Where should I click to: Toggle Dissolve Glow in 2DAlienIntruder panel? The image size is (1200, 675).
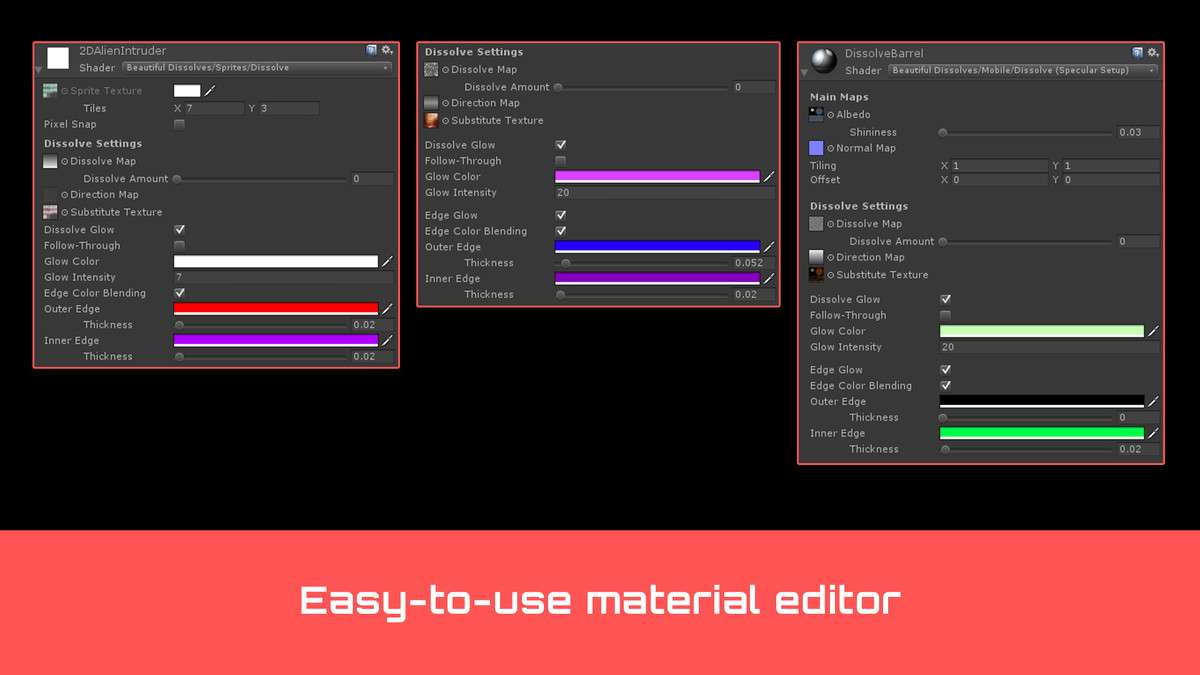[179, 230]
